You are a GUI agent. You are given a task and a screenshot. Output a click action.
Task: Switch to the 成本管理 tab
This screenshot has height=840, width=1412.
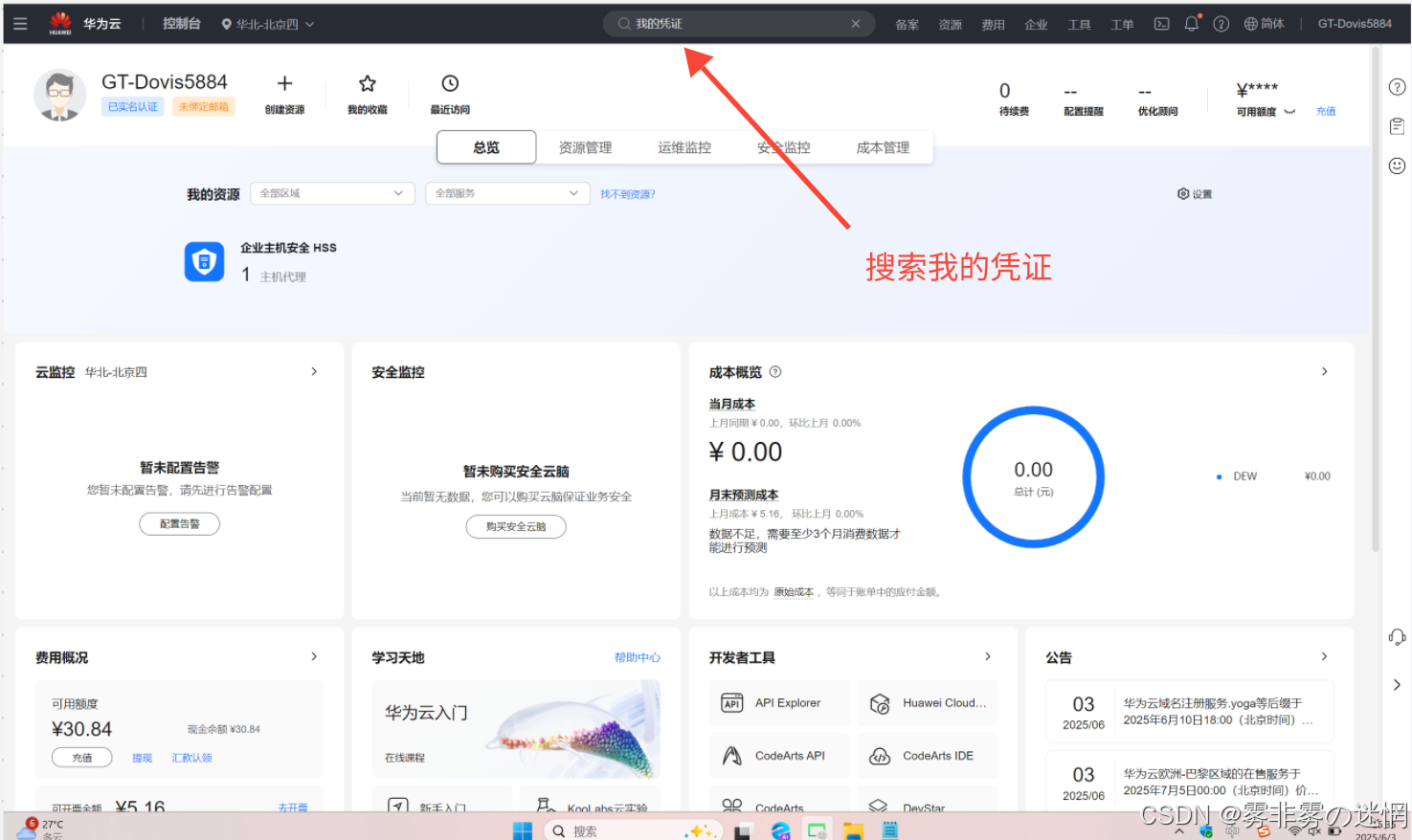[883, 147]
